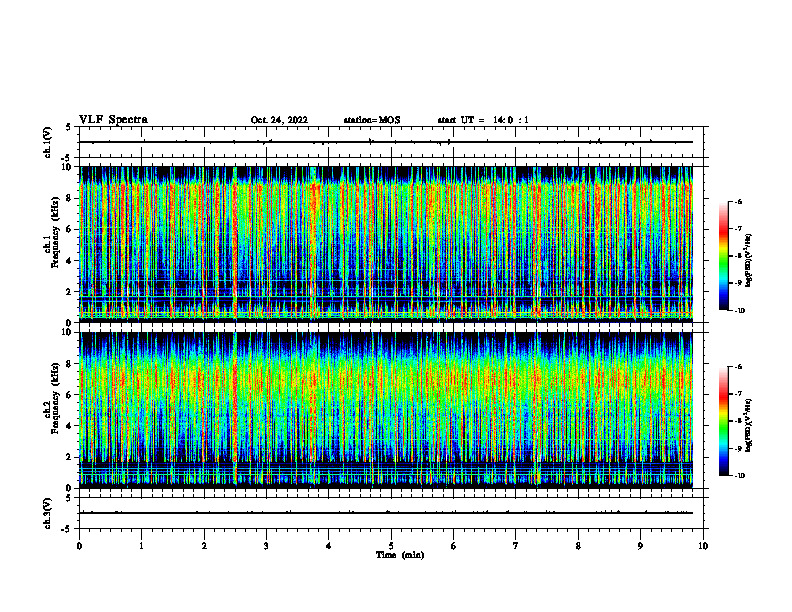
Task: Click the ch.3 voltage waveform trace
Action: [386, 513]
